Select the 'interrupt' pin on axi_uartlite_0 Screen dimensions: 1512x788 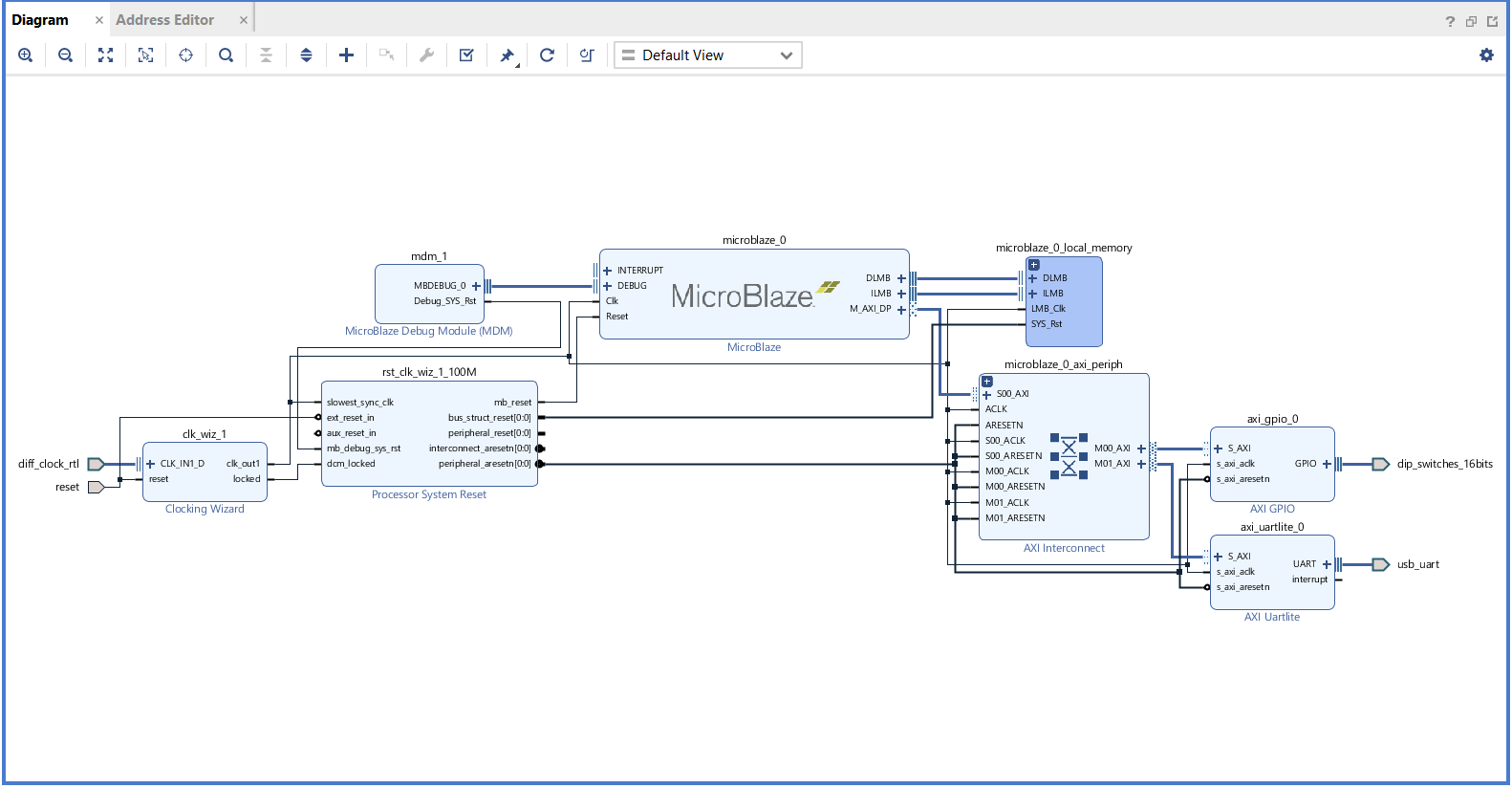point(1310,580)
